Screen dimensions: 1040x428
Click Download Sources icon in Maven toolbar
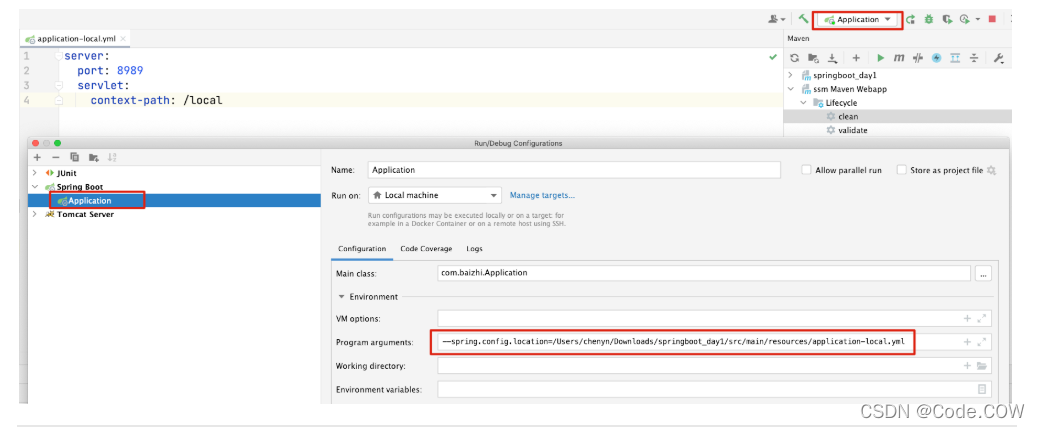[832, 58]
